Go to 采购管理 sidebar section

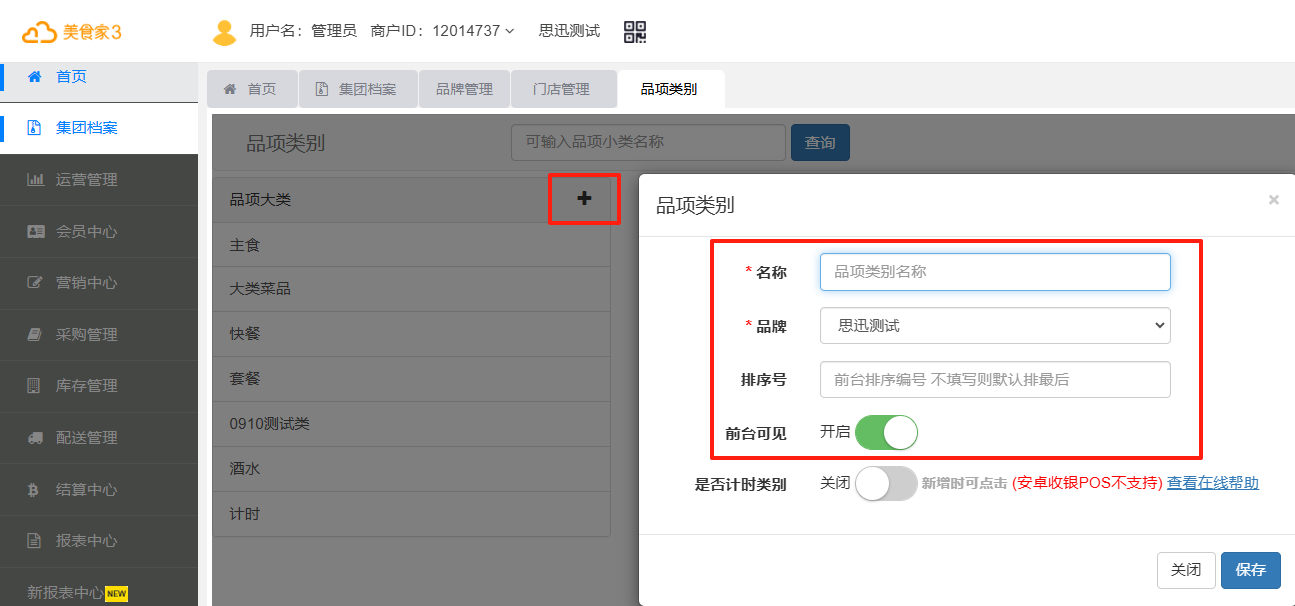pos(86,335)
